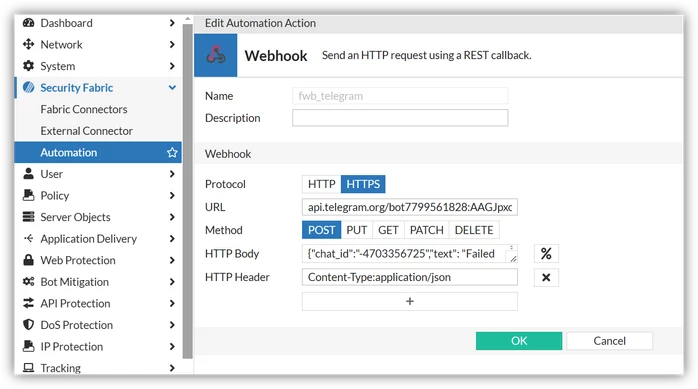Screen dimensions: 698x389
Task: Click the Webhook logo icon
Action: click(x=216, y=55)
